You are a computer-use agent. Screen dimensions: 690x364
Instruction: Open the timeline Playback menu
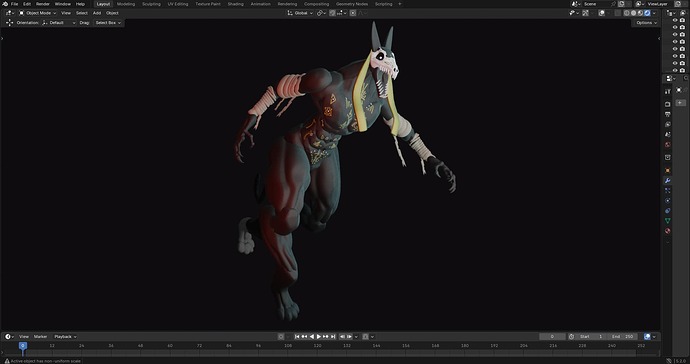(65, 336)
